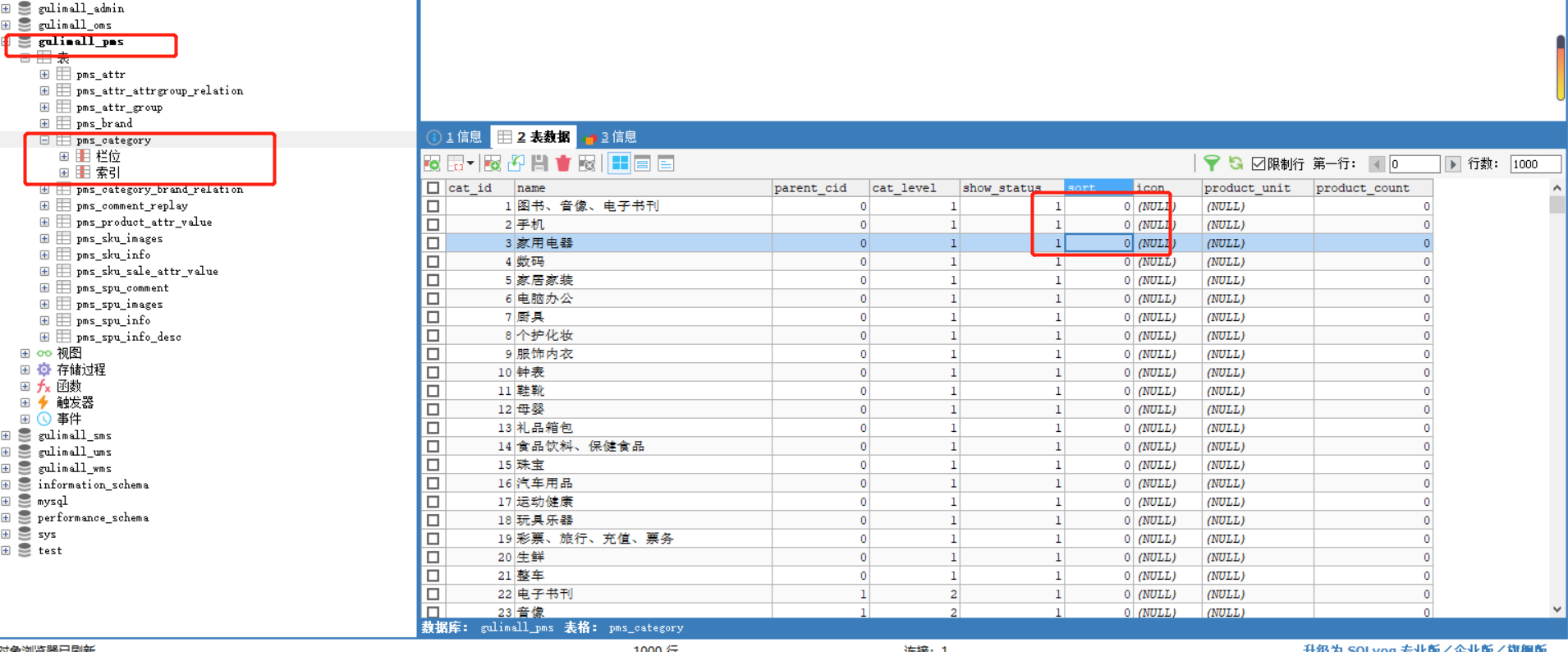Switch to form view mode
This screenshot has height=652, width=1568.
[x=643, y=163]
